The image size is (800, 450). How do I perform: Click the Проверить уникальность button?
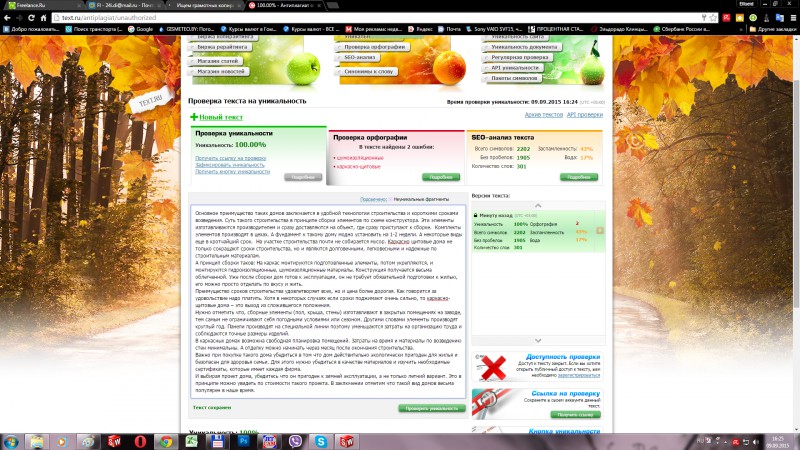tap(432, 408)
